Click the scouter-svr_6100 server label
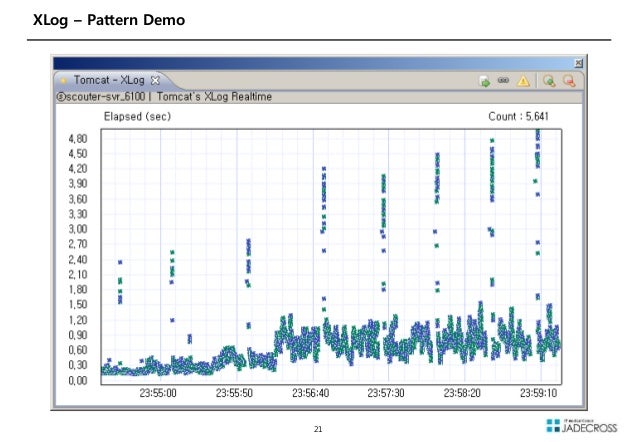 98,97
